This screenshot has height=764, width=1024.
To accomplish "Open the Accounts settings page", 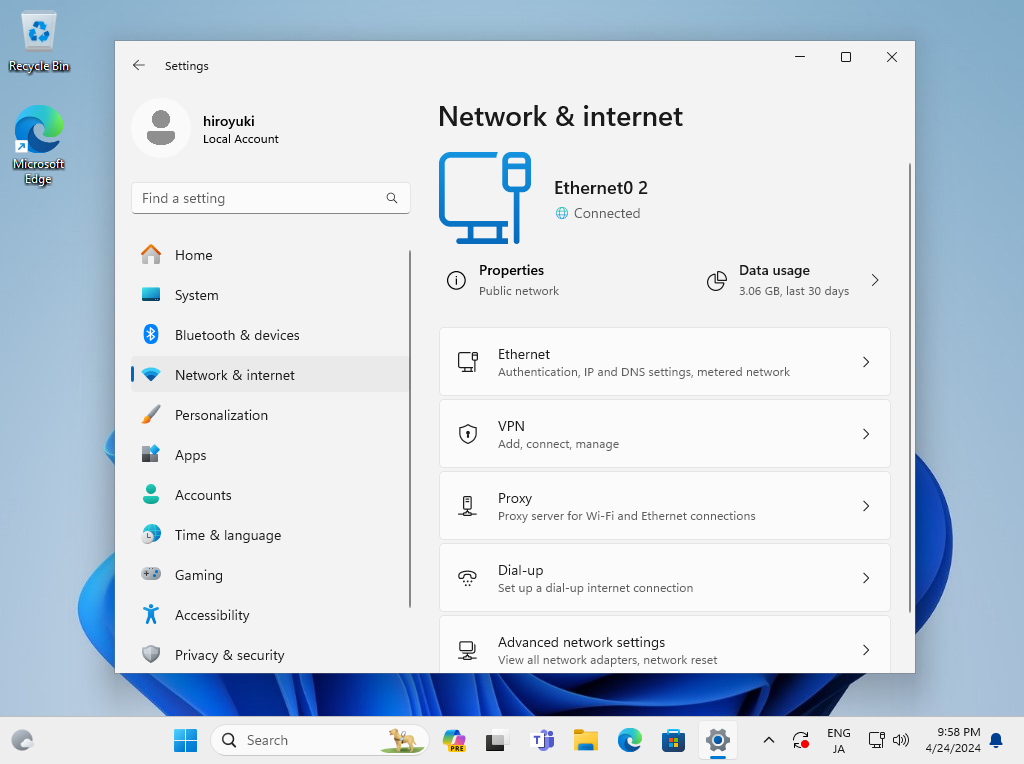I will tap(203, 495).
